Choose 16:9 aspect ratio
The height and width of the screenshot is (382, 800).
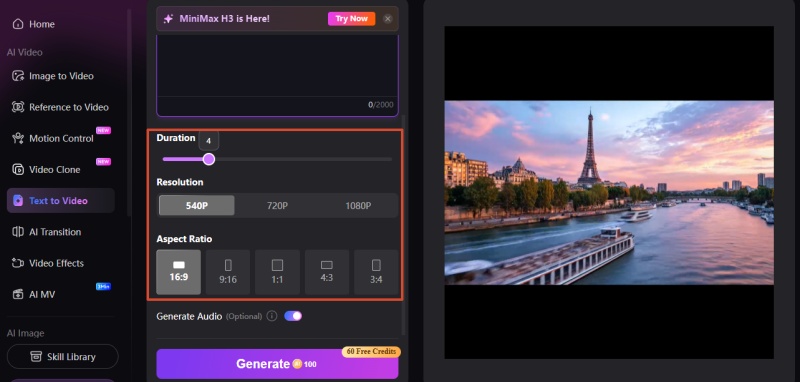(x=179, y=272)
